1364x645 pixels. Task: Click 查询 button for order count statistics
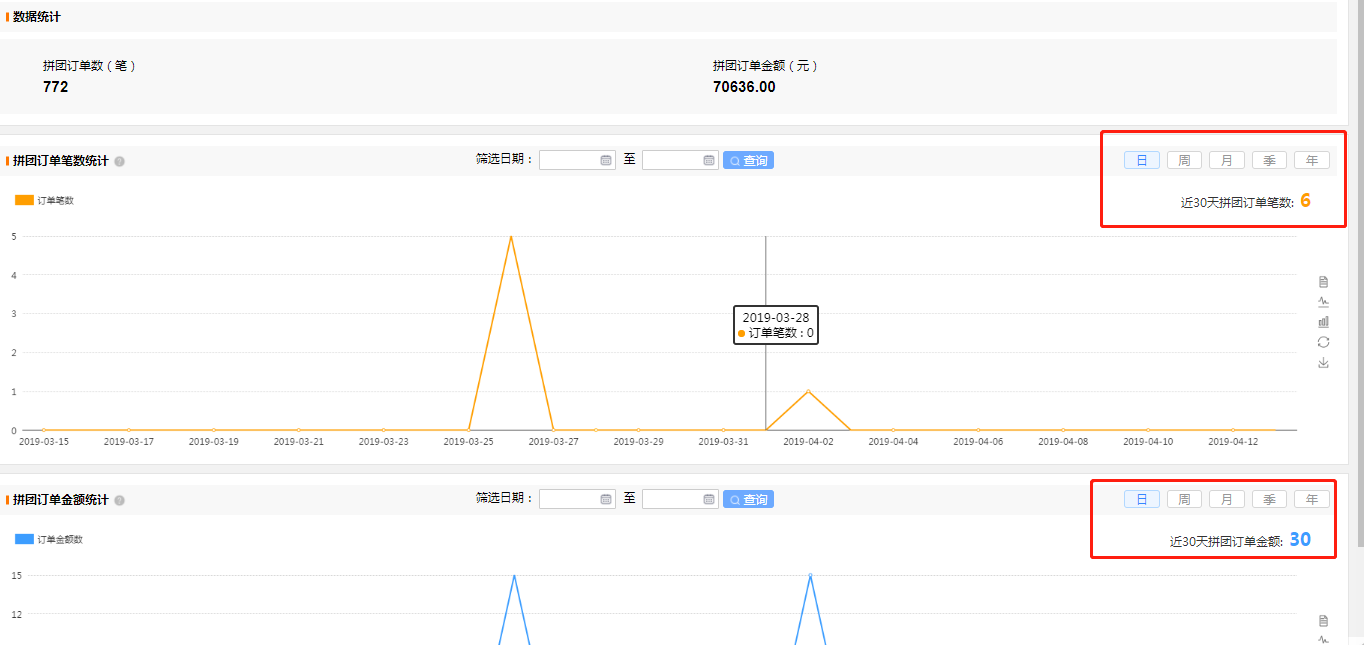(748, 160)
